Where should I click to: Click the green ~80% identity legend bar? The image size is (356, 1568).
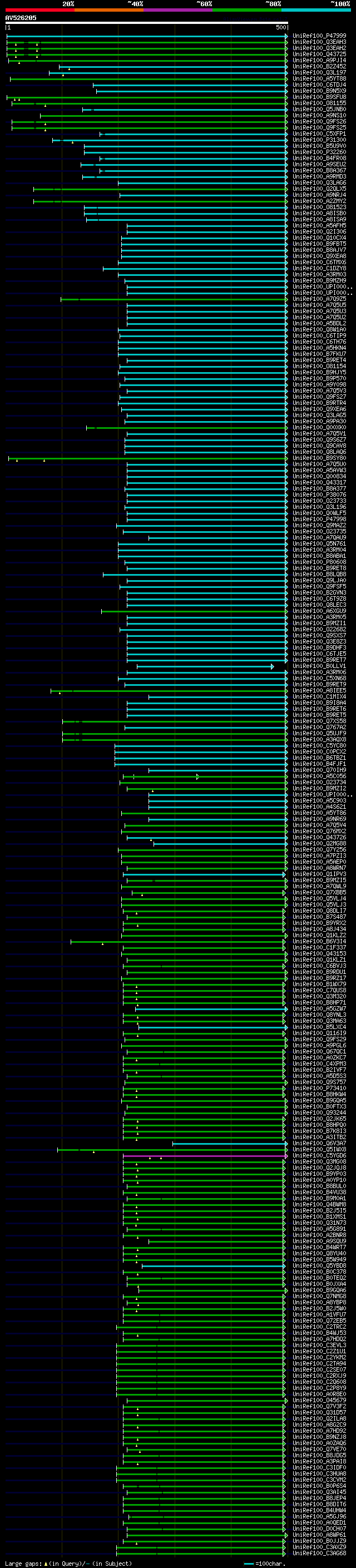click(x=247, y=11)
